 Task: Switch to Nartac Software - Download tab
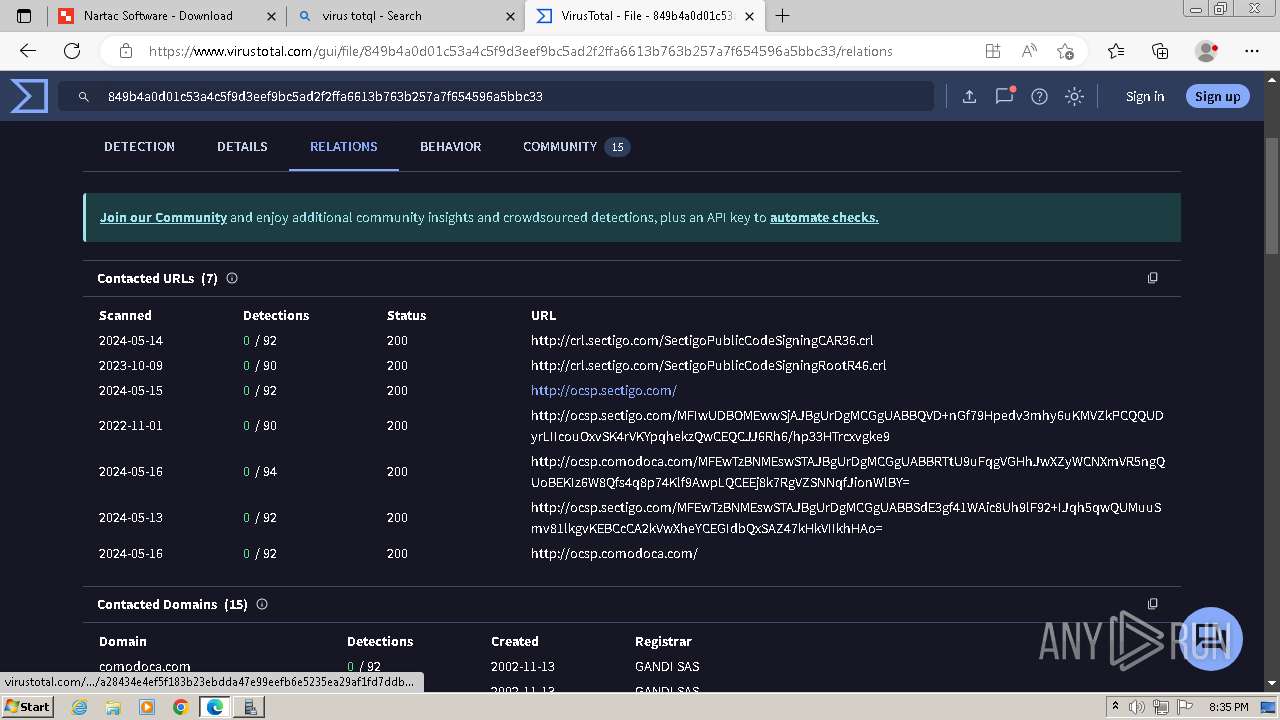coord(167,16)
